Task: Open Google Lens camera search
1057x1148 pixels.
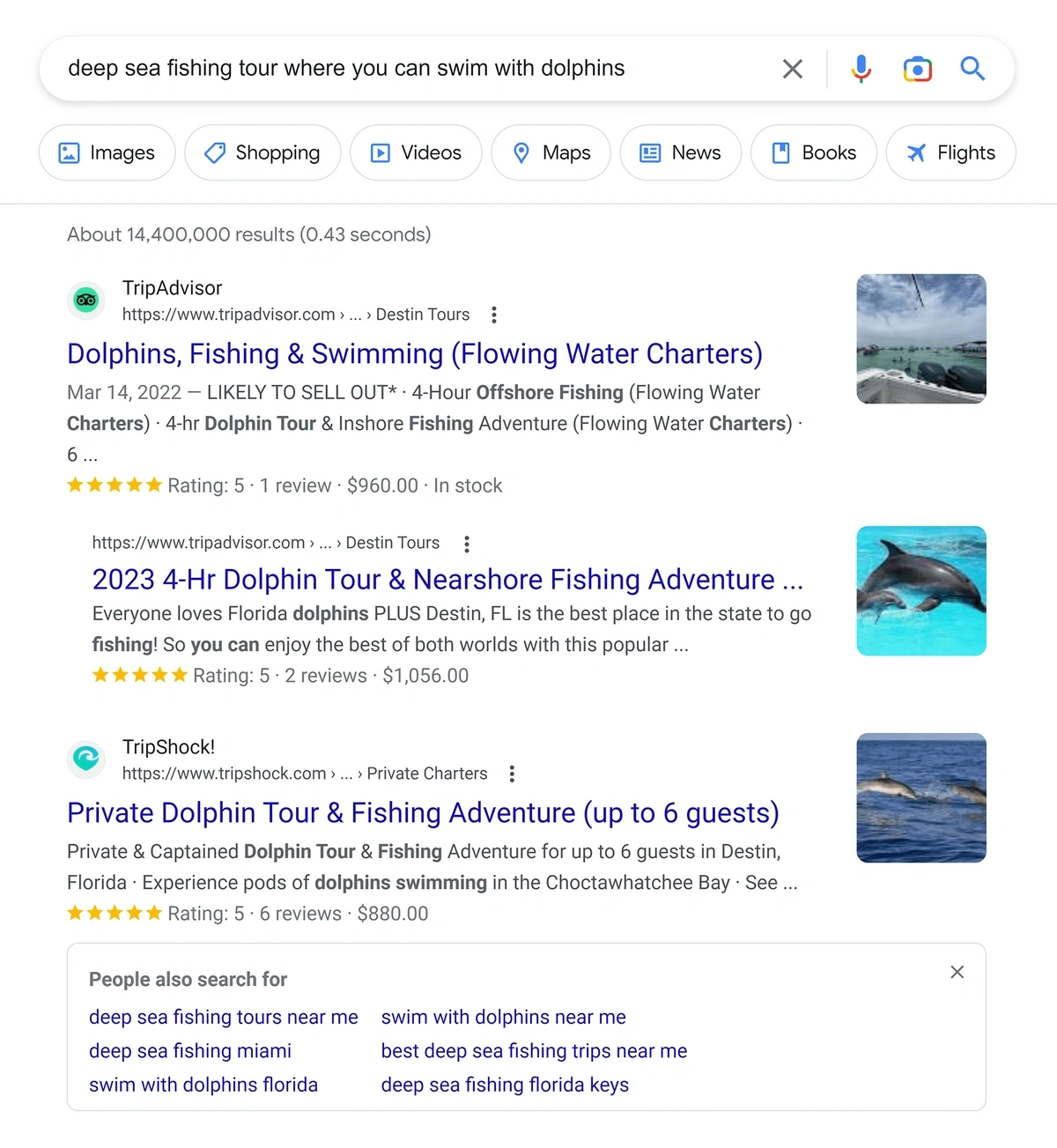Action: 917,69
